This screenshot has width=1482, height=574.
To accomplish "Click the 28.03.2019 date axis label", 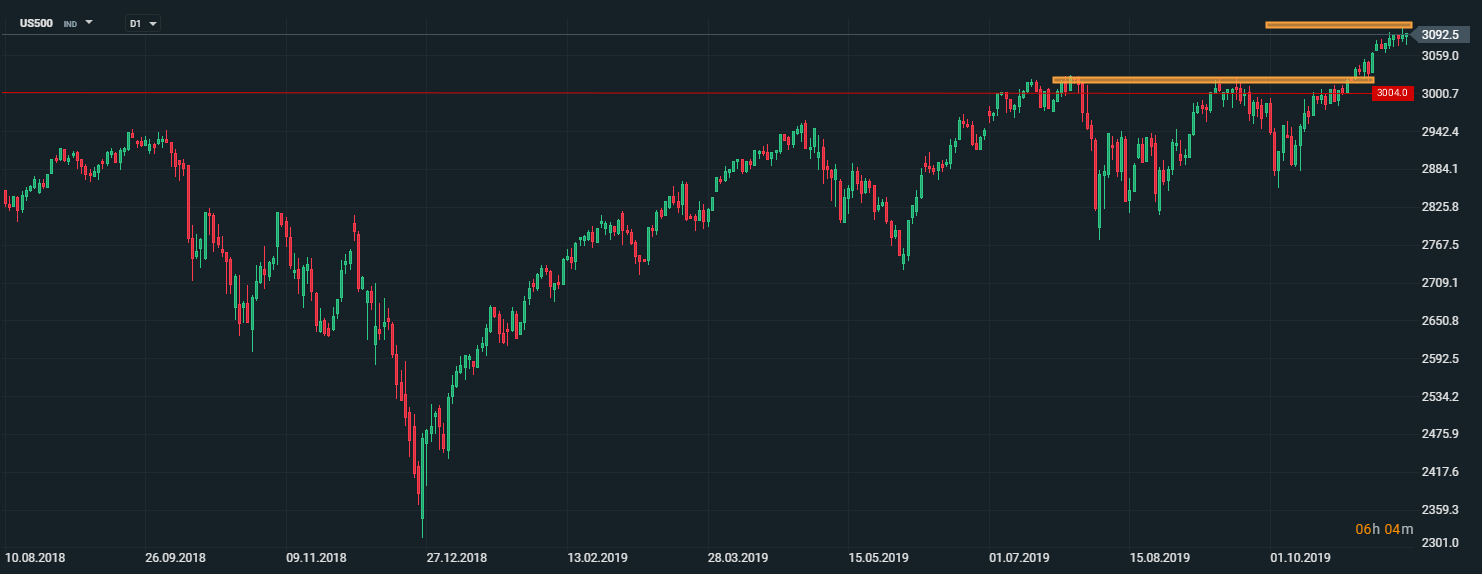I will point(738,557).
